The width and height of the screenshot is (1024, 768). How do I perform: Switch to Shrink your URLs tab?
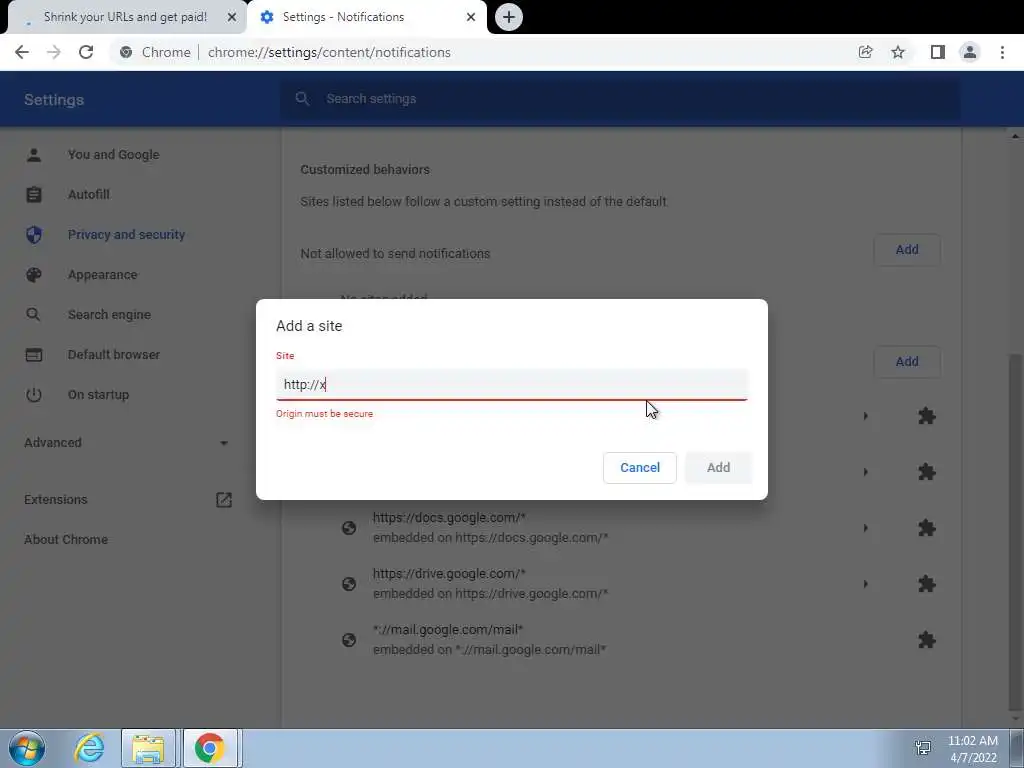(x=125, y=17)
